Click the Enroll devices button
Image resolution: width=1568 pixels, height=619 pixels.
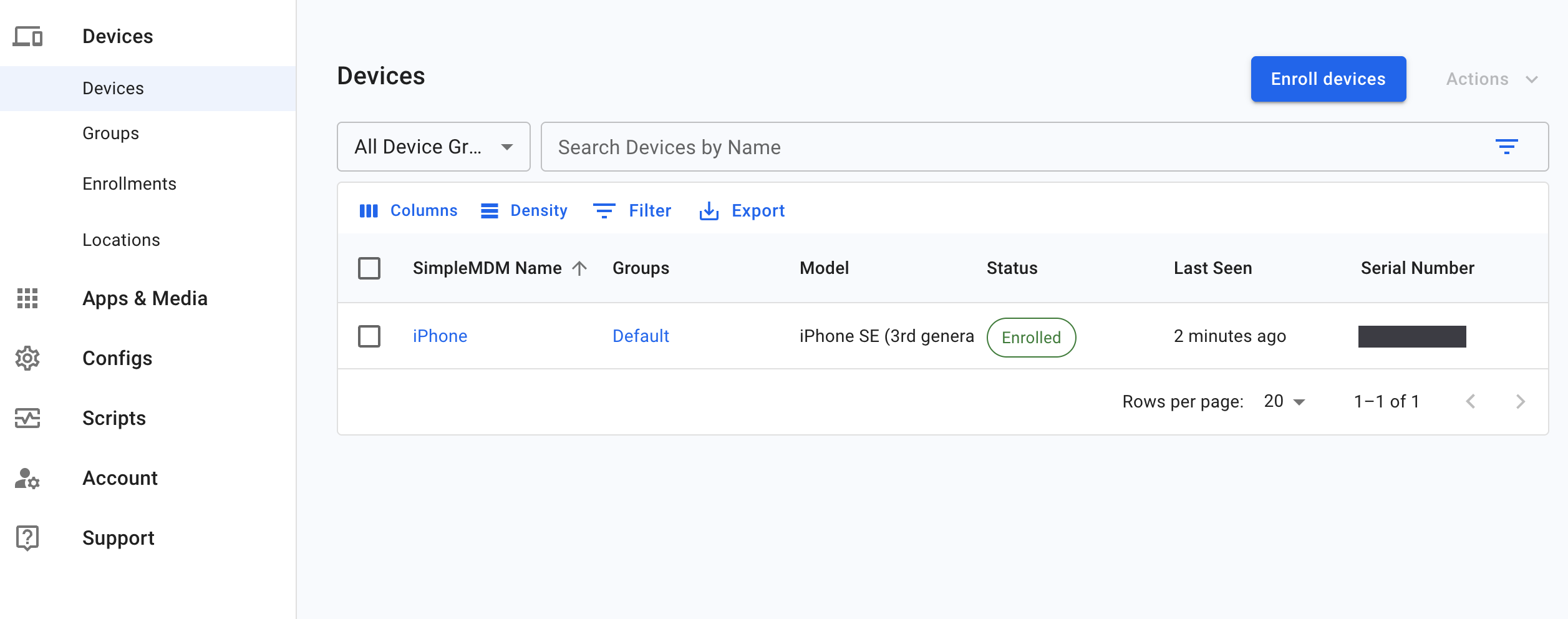(1328, 79)
